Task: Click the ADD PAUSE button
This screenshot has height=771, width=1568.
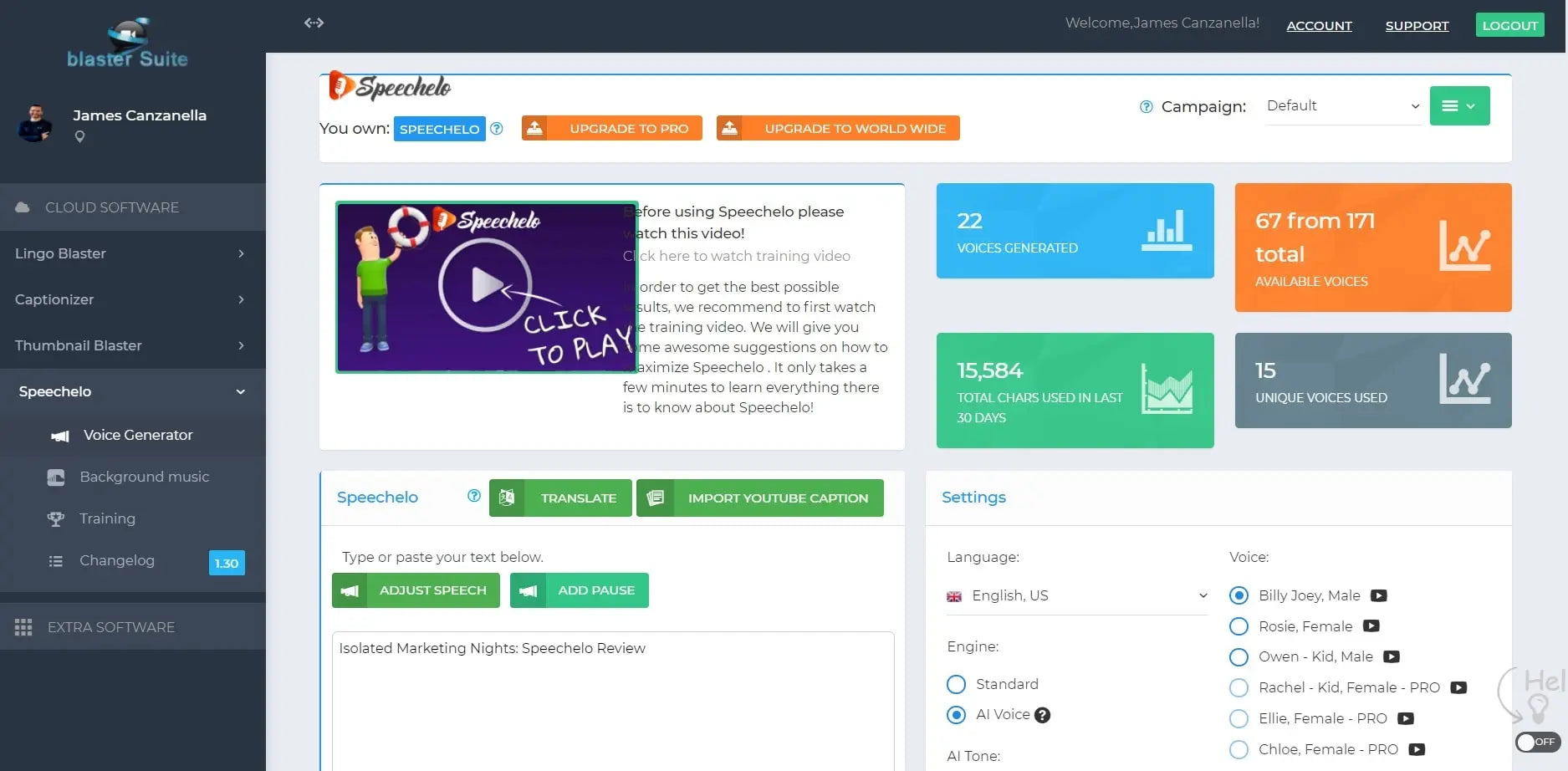Action: click(580, 590)
